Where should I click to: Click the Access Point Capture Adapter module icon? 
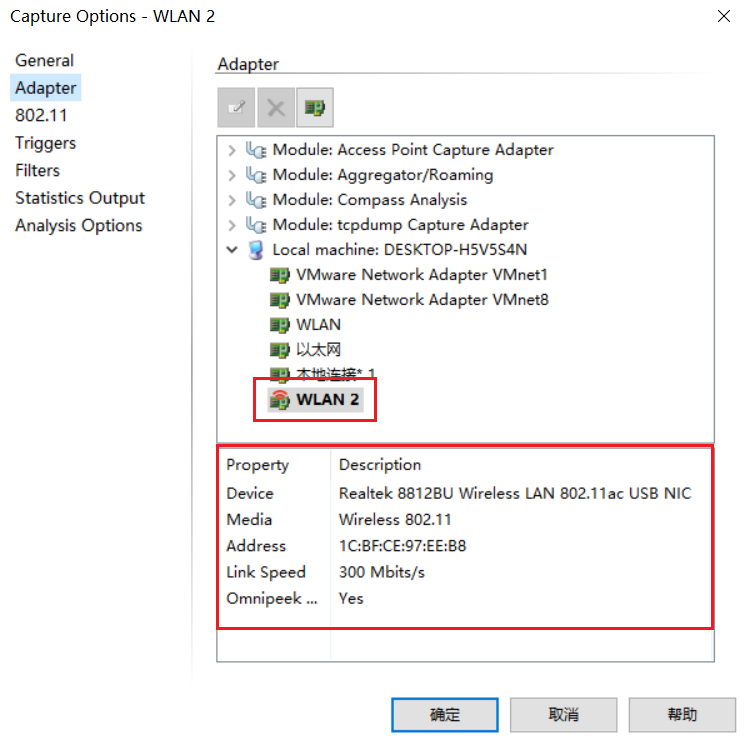pyautogui.click(x=256, y=150)
